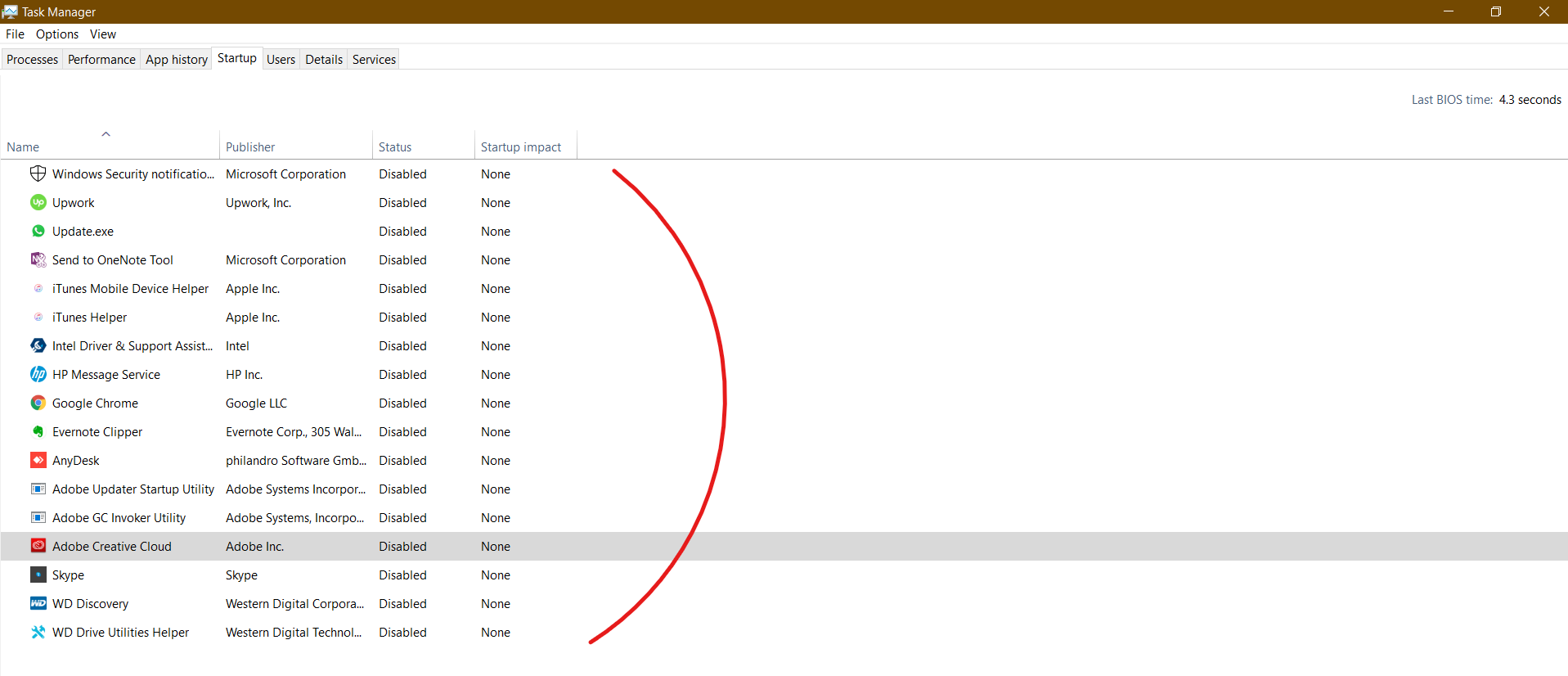Open the Options menu
The image size is (1568, 676).
[57, 34]
